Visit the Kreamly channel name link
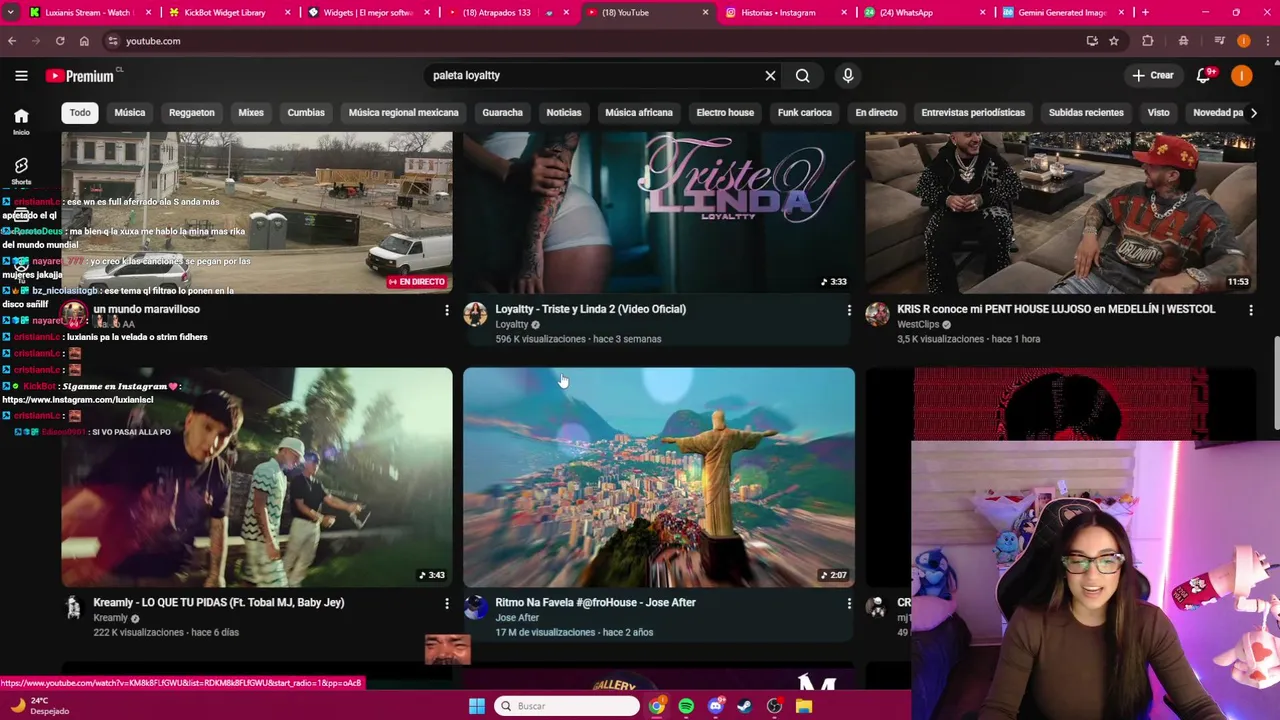1280x720 pixels. click(111, 618)
